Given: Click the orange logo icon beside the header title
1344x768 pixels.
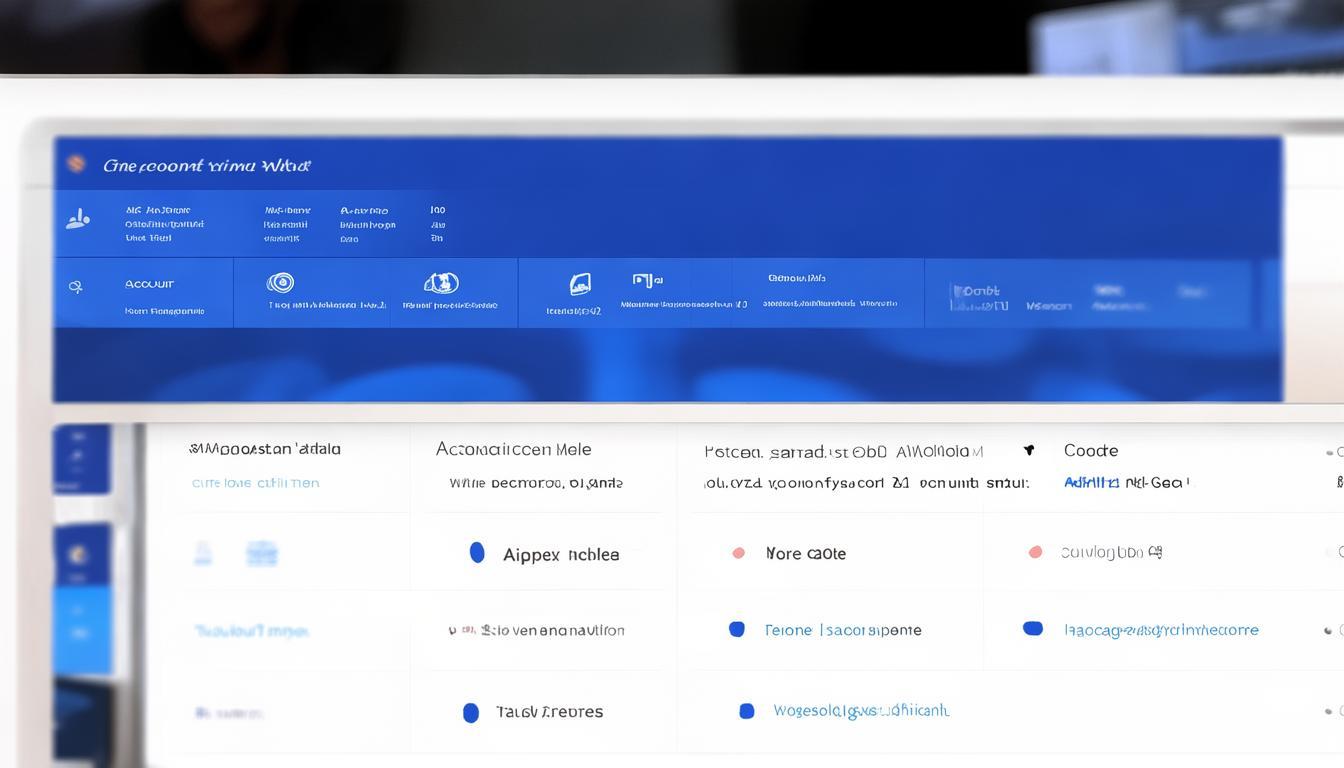Looking at the screenshot, I should point(76,164).
